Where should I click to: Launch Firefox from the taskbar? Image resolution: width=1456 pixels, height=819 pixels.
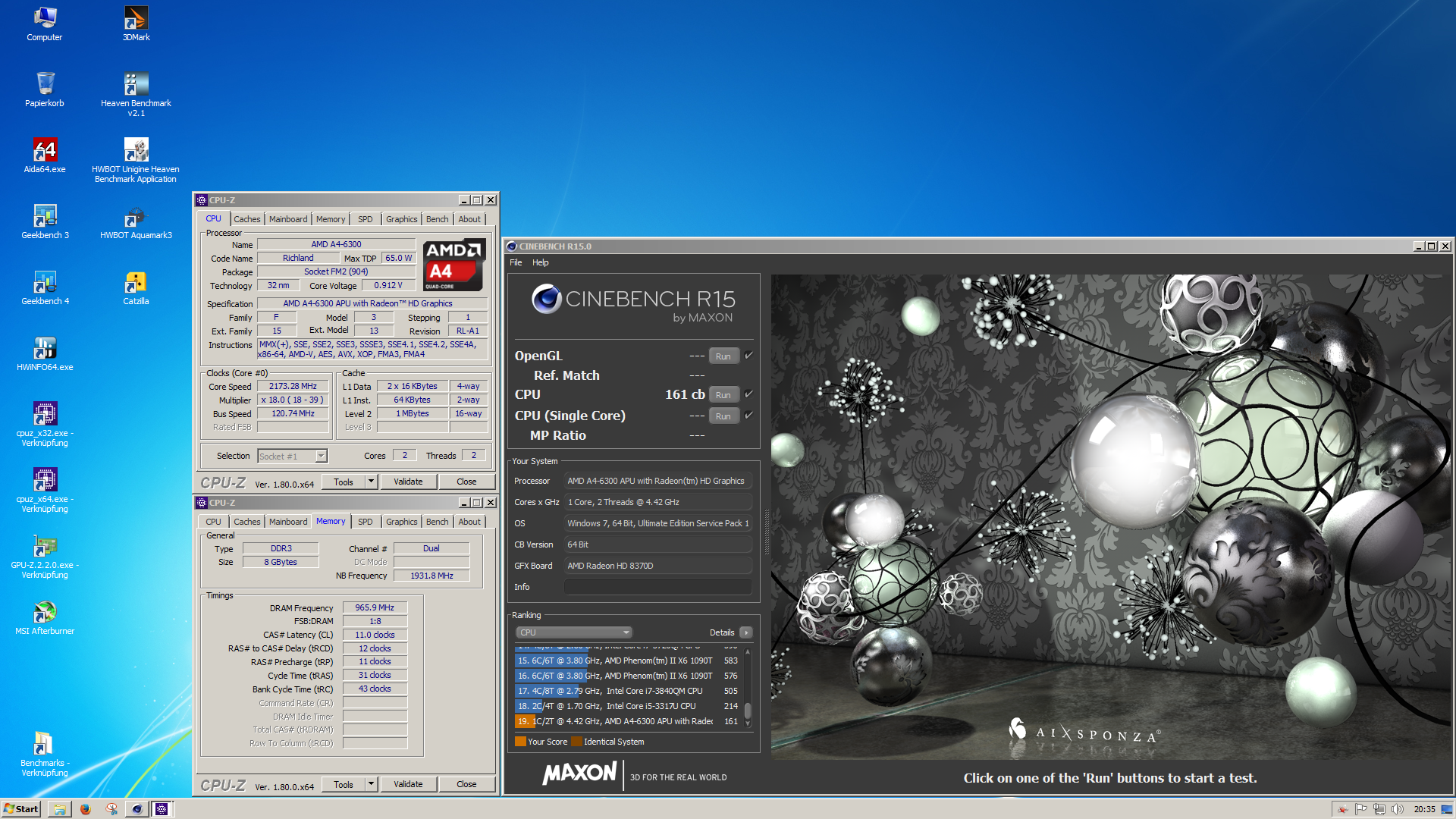[x=86, y=809]
